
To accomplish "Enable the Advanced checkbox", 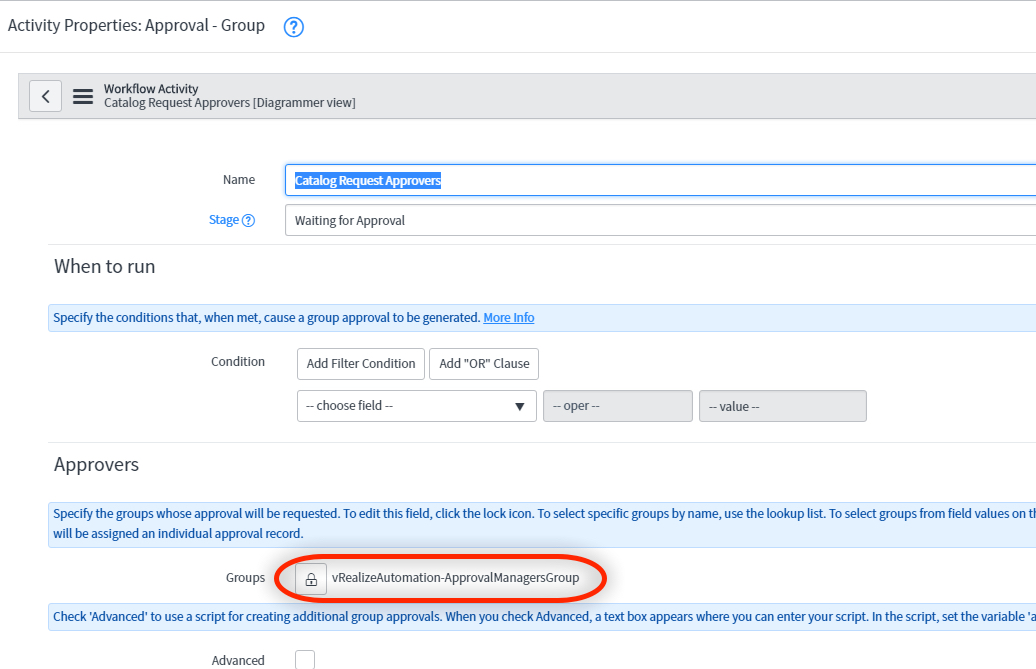I will [305, 660].
